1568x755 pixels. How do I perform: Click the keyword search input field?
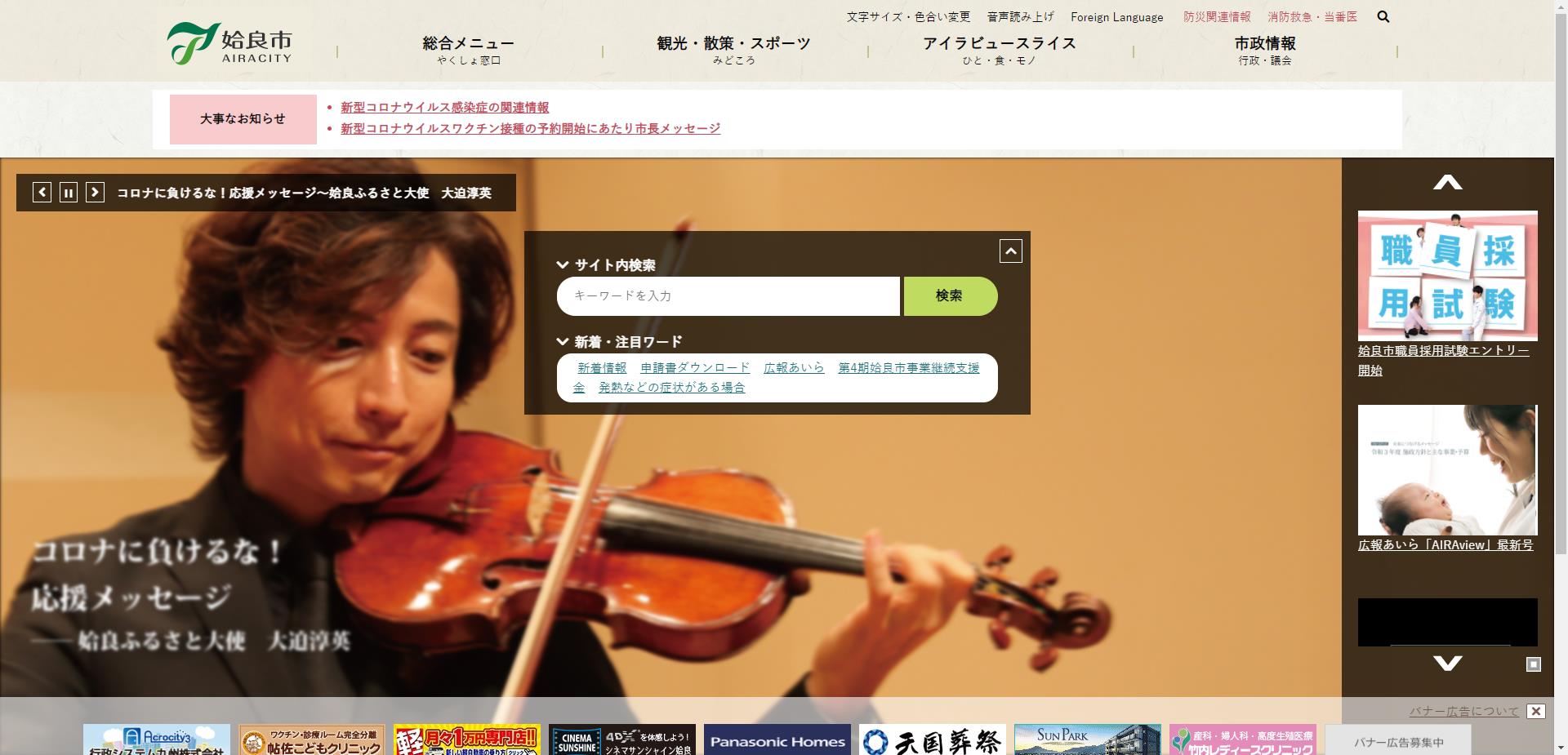pos(728,296)
